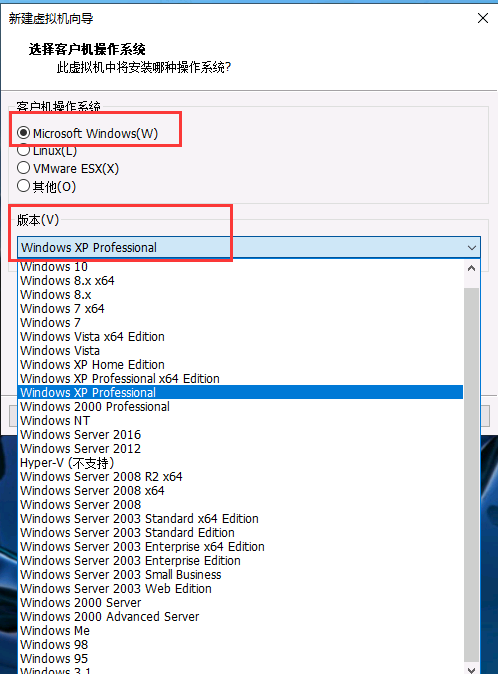
Task: Choose Windows 10 from version list
Action: 240,267
